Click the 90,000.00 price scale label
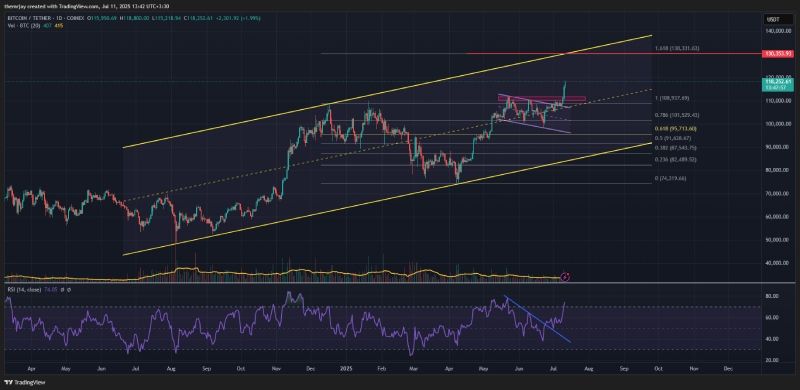The height and width of the screenshot is (390, 800). click(778, 148)
